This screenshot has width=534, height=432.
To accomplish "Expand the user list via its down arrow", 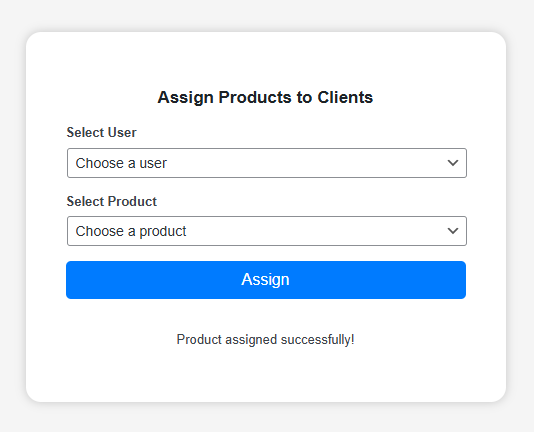I will 453,163.
